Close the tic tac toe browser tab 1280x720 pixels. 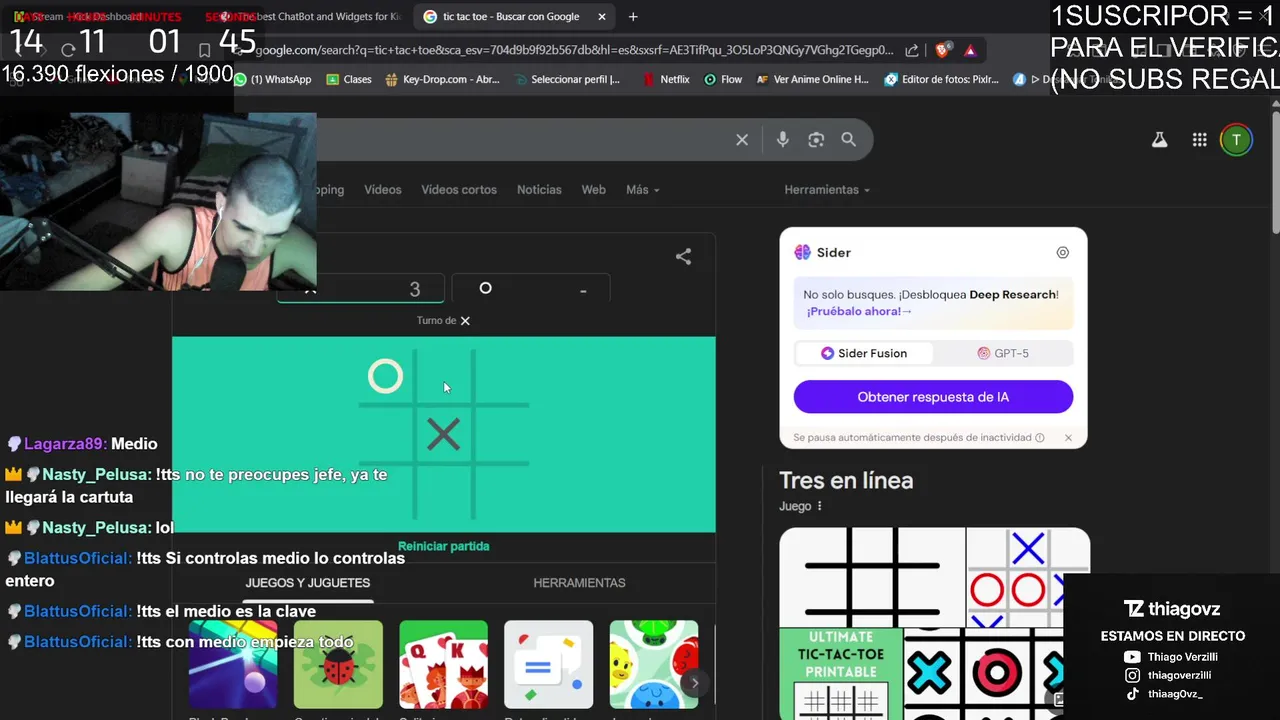point(602,17)
